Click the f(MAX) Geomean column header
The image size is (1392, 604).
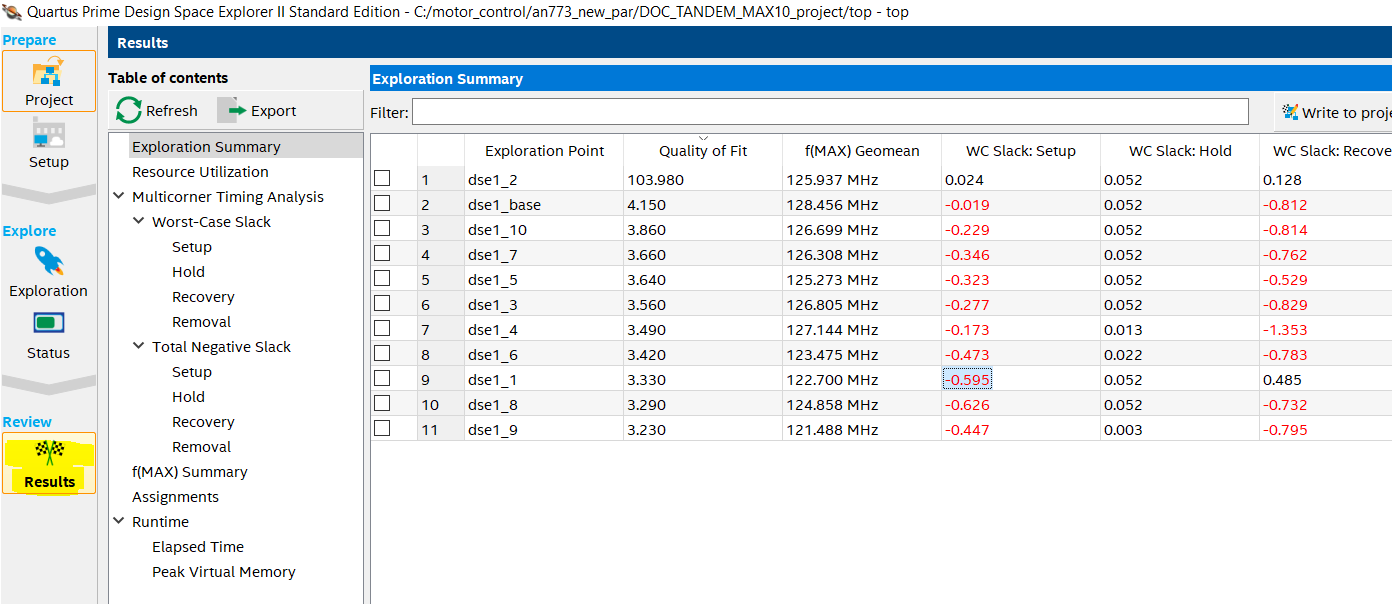pos(861,151)
